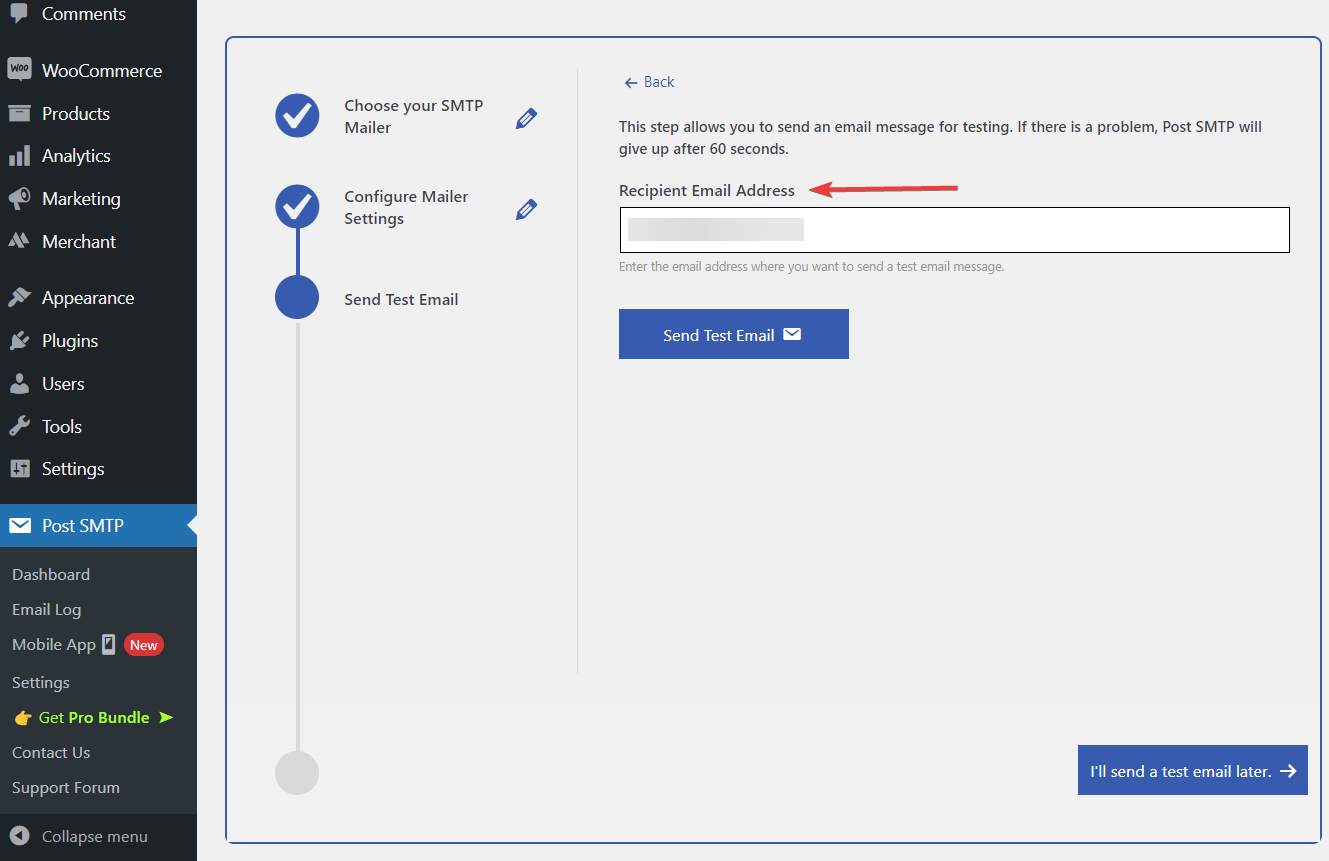Click the final grey step circle
Screen dimensions: 1329x861
tap(297, 773)
